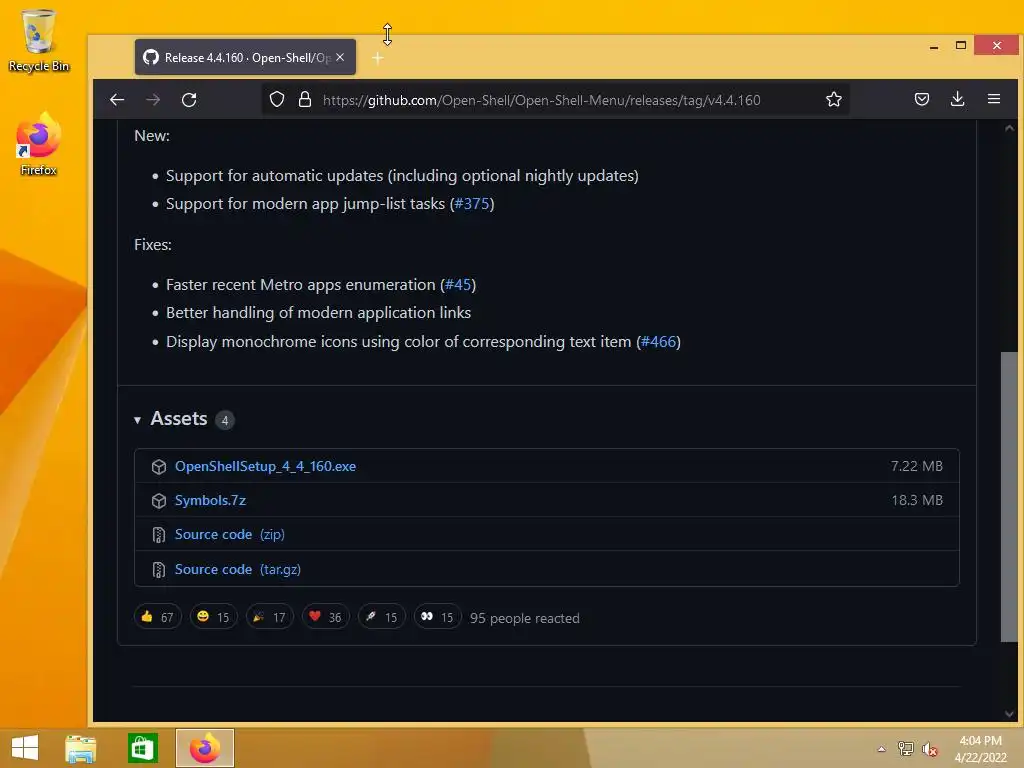Click the Firefox taskbar button
The width and height of the screenshot is (1024, 768).
[204, 748]
